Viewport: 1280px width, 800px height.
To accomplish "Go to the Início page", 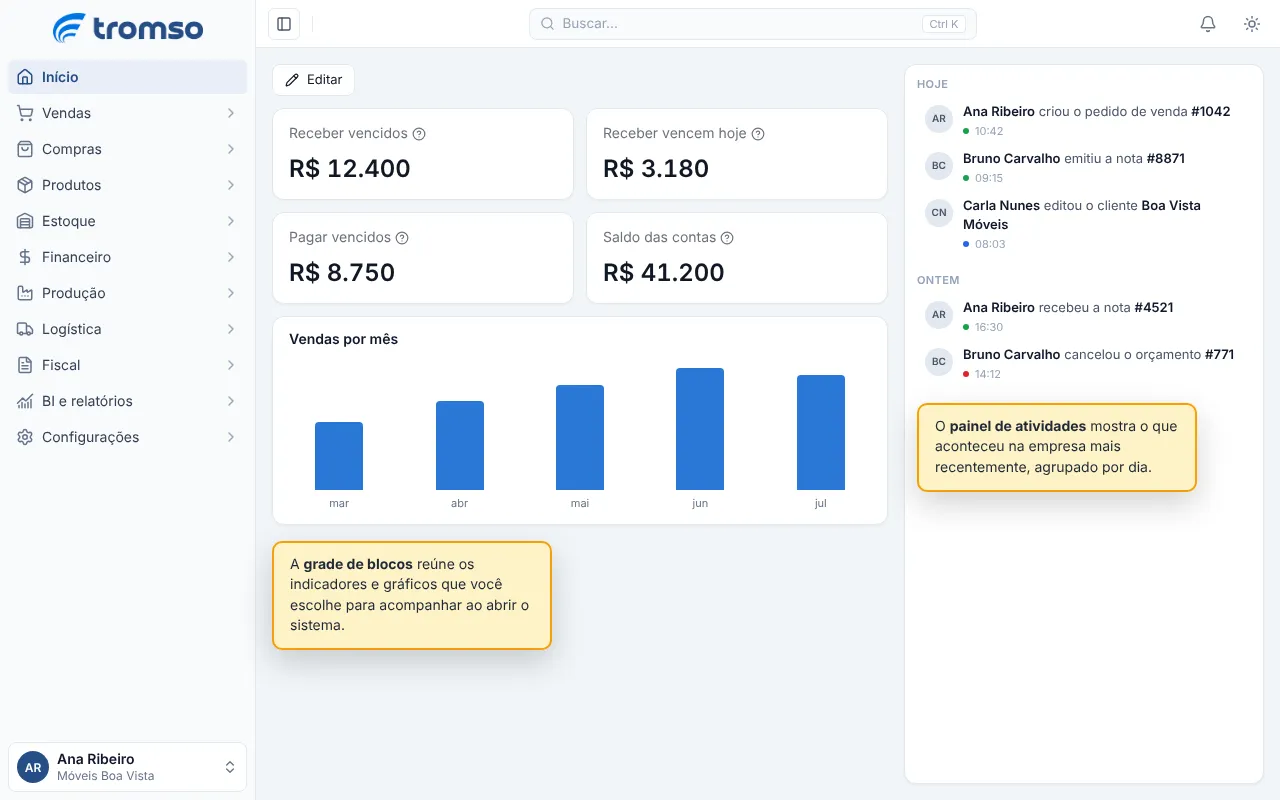I will (x=128, y=77).
